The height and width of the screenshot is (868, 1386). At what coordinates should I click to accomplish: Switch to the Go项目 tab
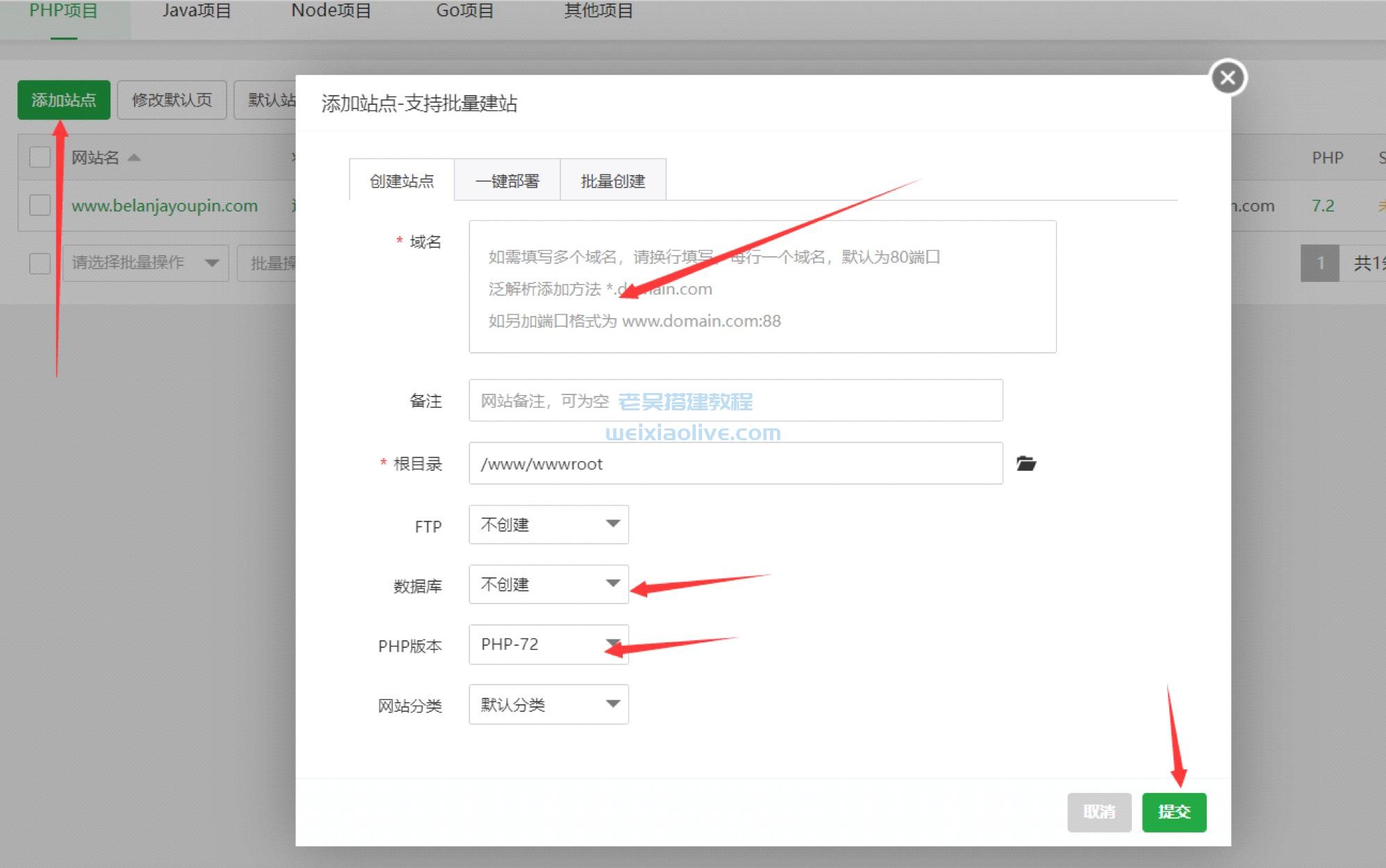click(463, 10)
